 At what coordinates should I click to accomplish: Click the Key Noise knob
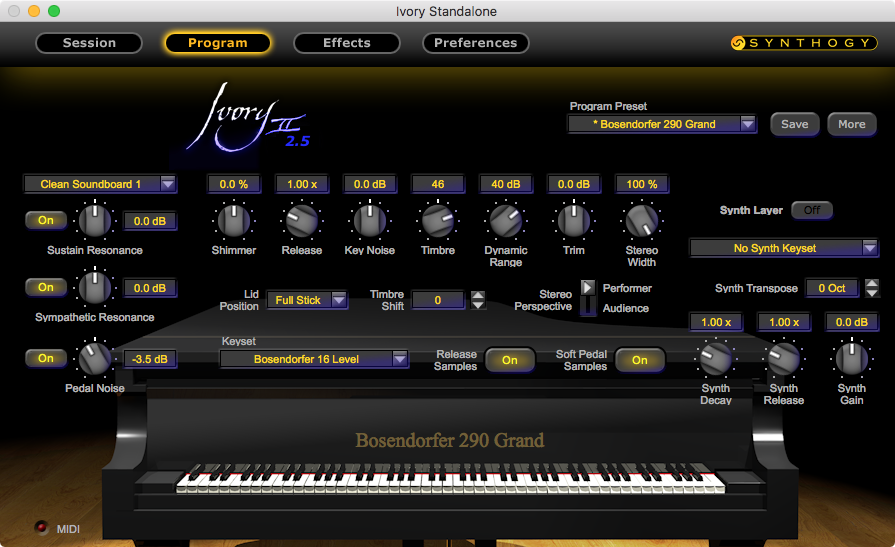click(369, 220)
